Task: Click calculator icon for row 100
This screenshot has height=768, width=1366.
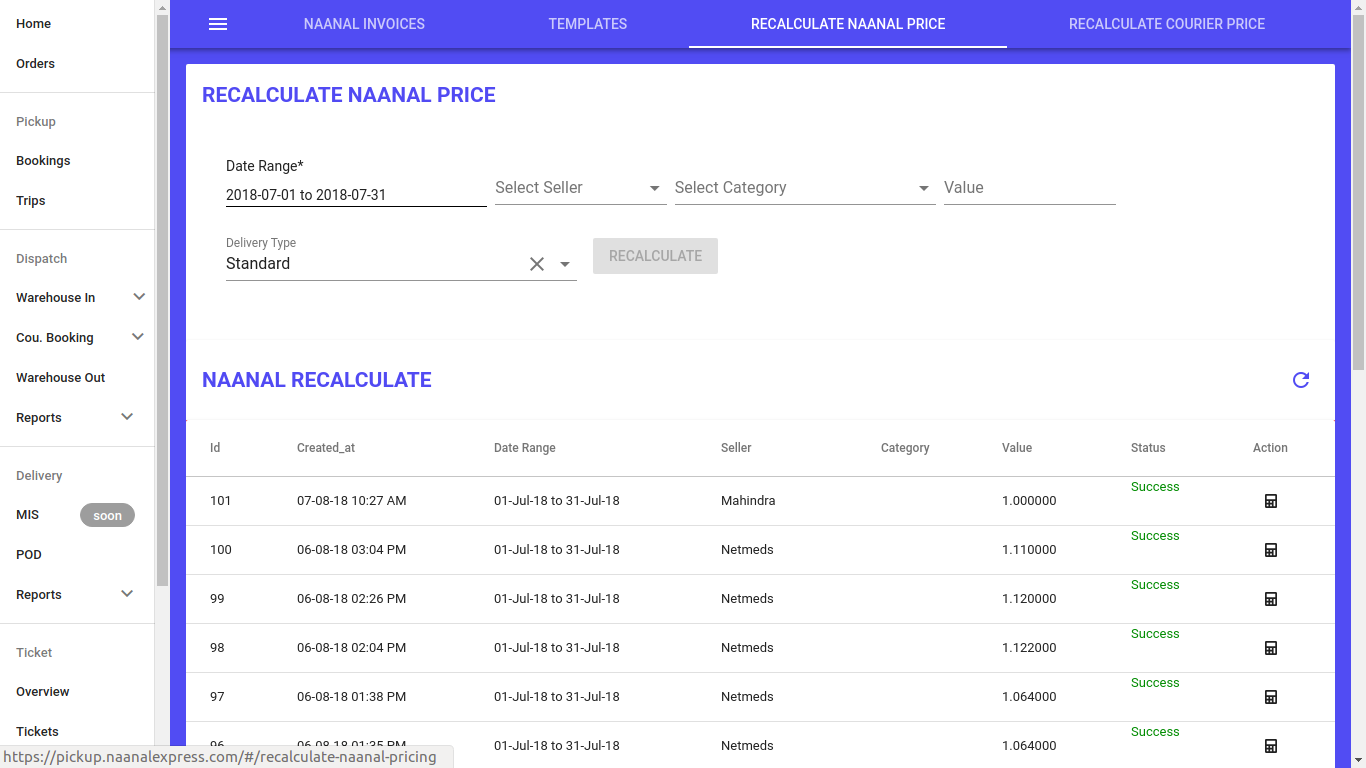Action: click(1271, 550)
